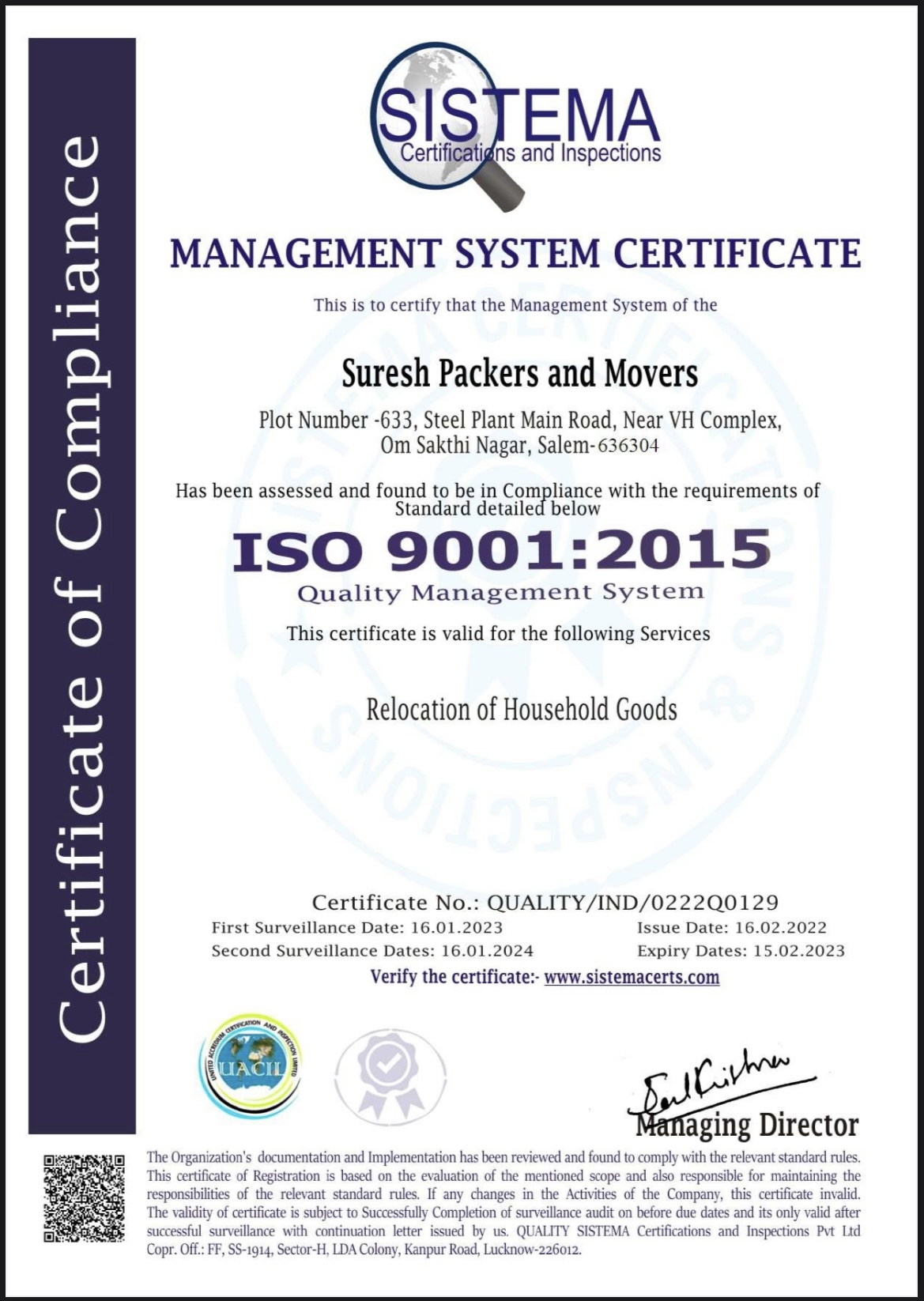Click the Expiry Dates 15.02.2023
The image size is (924, 1301).
click(x=741, y=951)
